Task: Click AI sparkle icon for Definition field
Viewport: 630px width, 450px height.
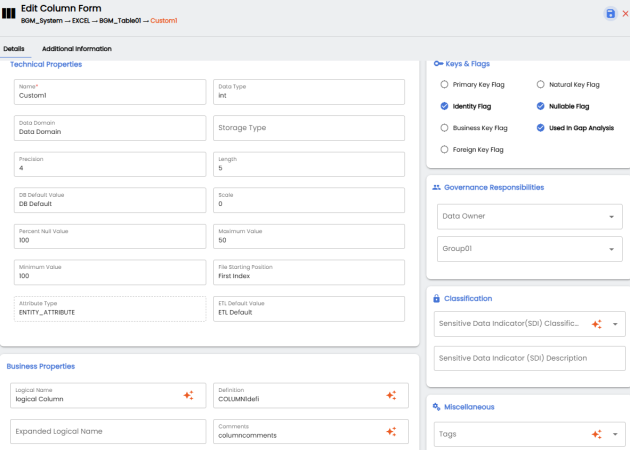Action: [x=391, y=396]
